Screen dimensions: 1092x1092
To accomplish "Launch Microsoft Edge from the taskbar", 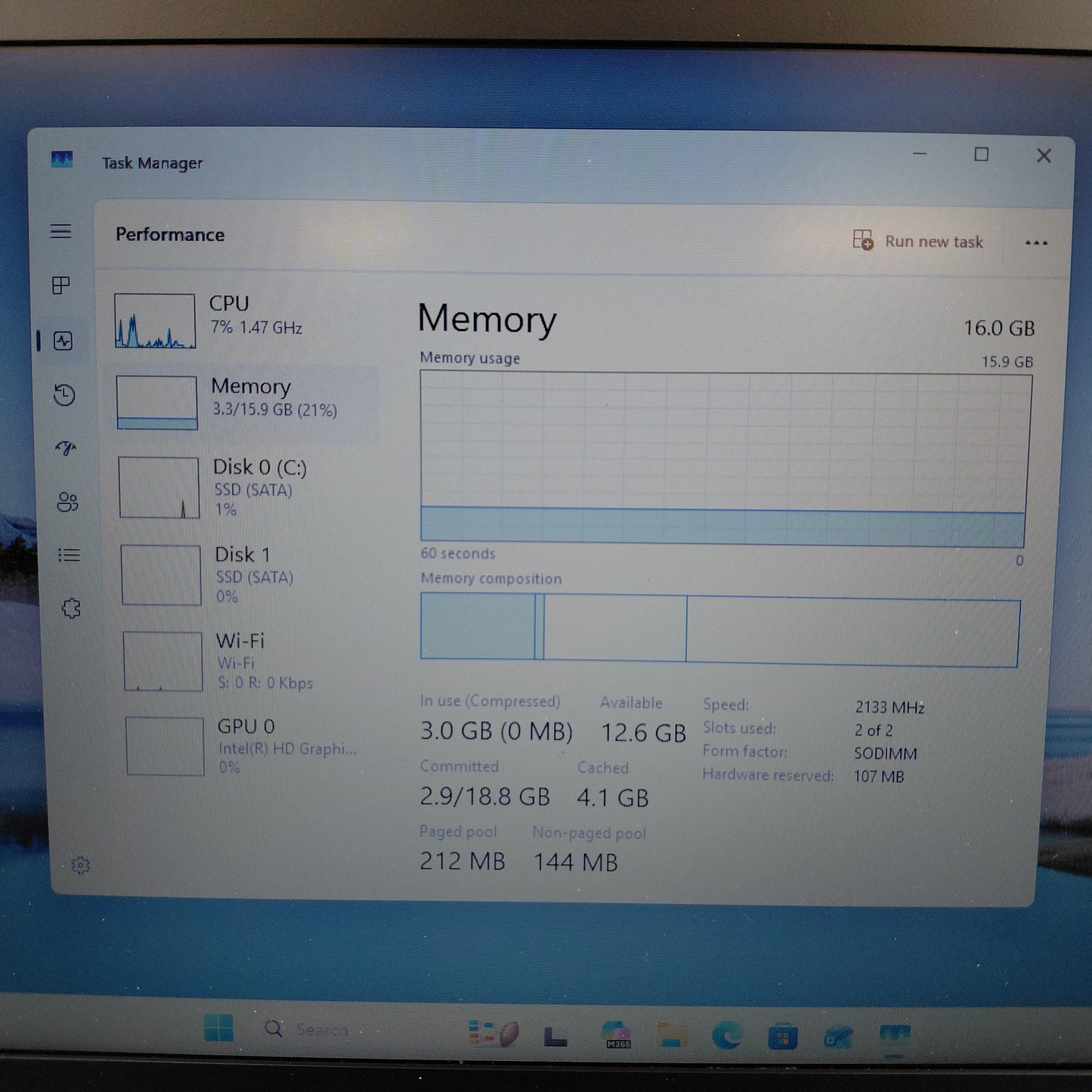I will pos(726,1035).
